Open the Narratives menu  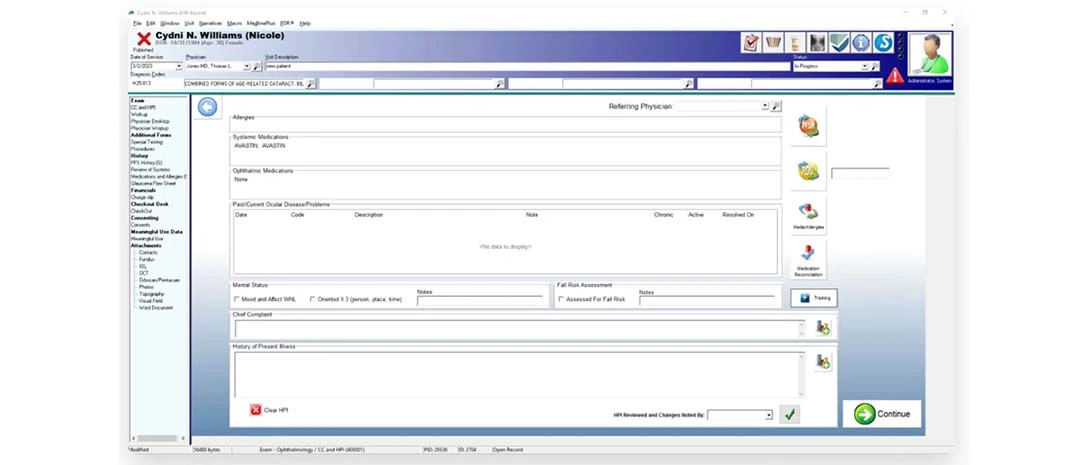[210, 23]
